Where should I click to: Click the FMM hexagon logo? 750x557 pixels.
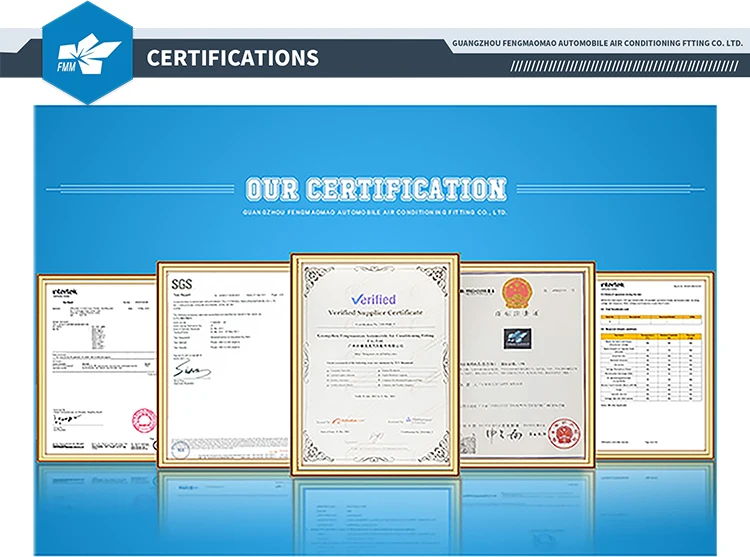(x=87, y=53)
